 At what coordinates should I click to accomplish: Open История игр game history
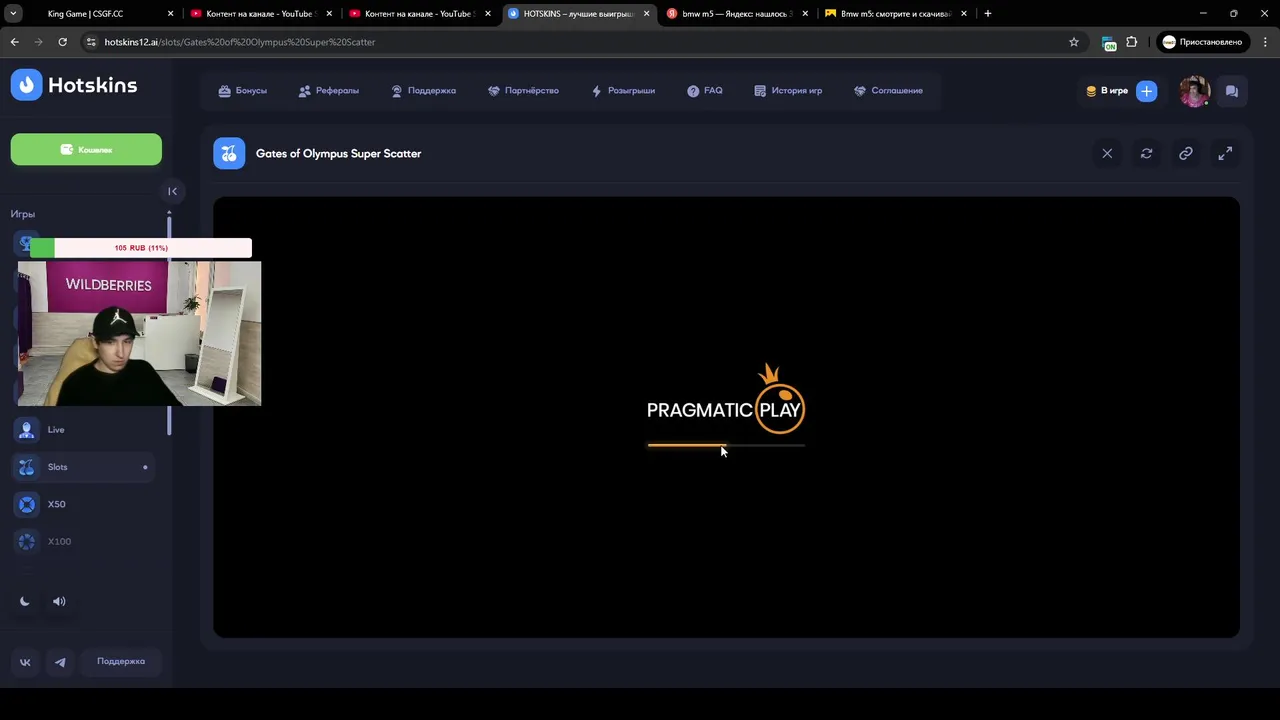[x=788, y=91]
